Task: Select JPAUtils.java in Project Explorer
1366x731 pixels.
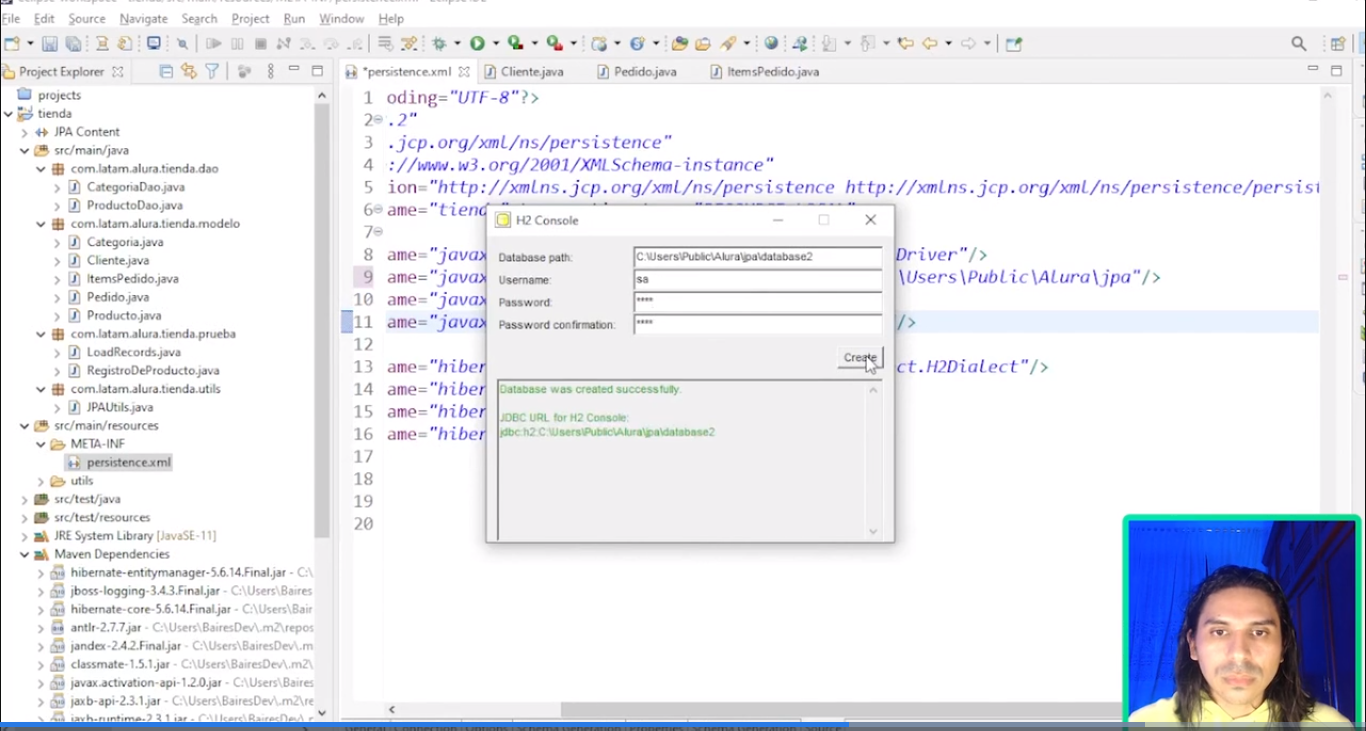Action: pyautogui.click(x=120, y=407)
